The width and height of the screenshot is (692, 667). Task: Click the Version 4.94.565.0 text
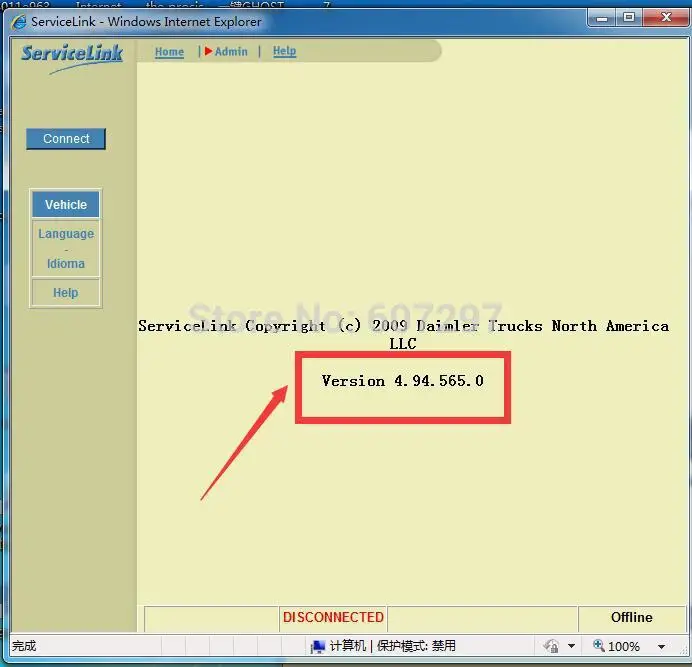point(402,381)
